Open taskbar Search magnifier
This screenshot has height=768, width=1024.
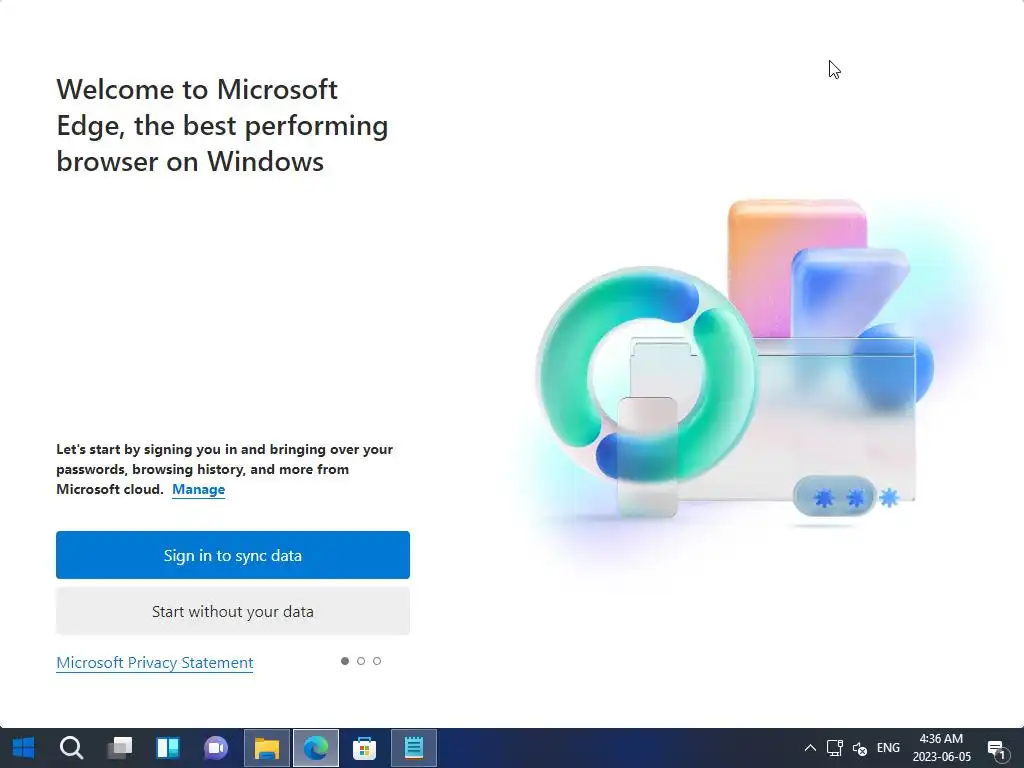coord(71,748)
